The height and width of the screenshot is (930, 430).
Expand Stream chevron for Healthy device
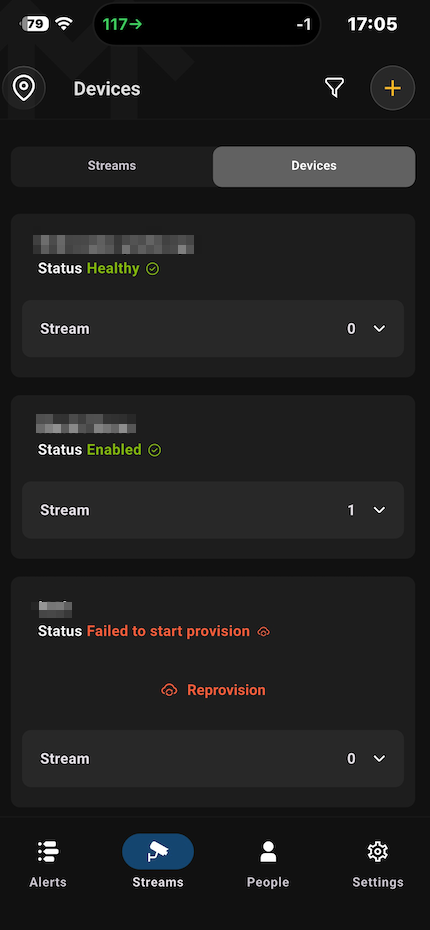pos(380,329)
